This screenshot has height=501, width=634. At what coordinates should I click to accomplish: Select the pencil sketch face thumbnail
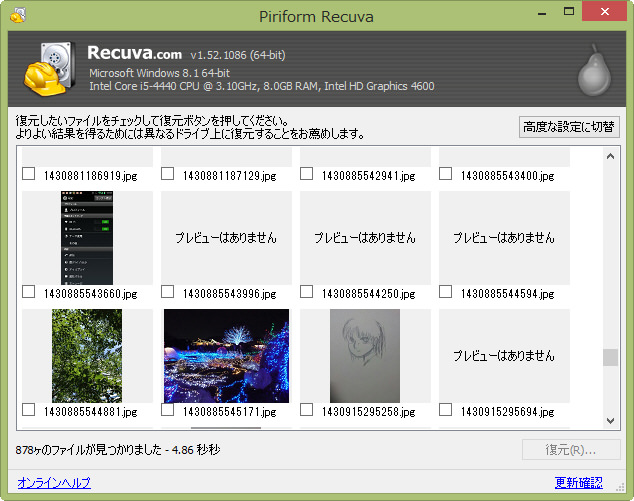[x=365, y=356]
